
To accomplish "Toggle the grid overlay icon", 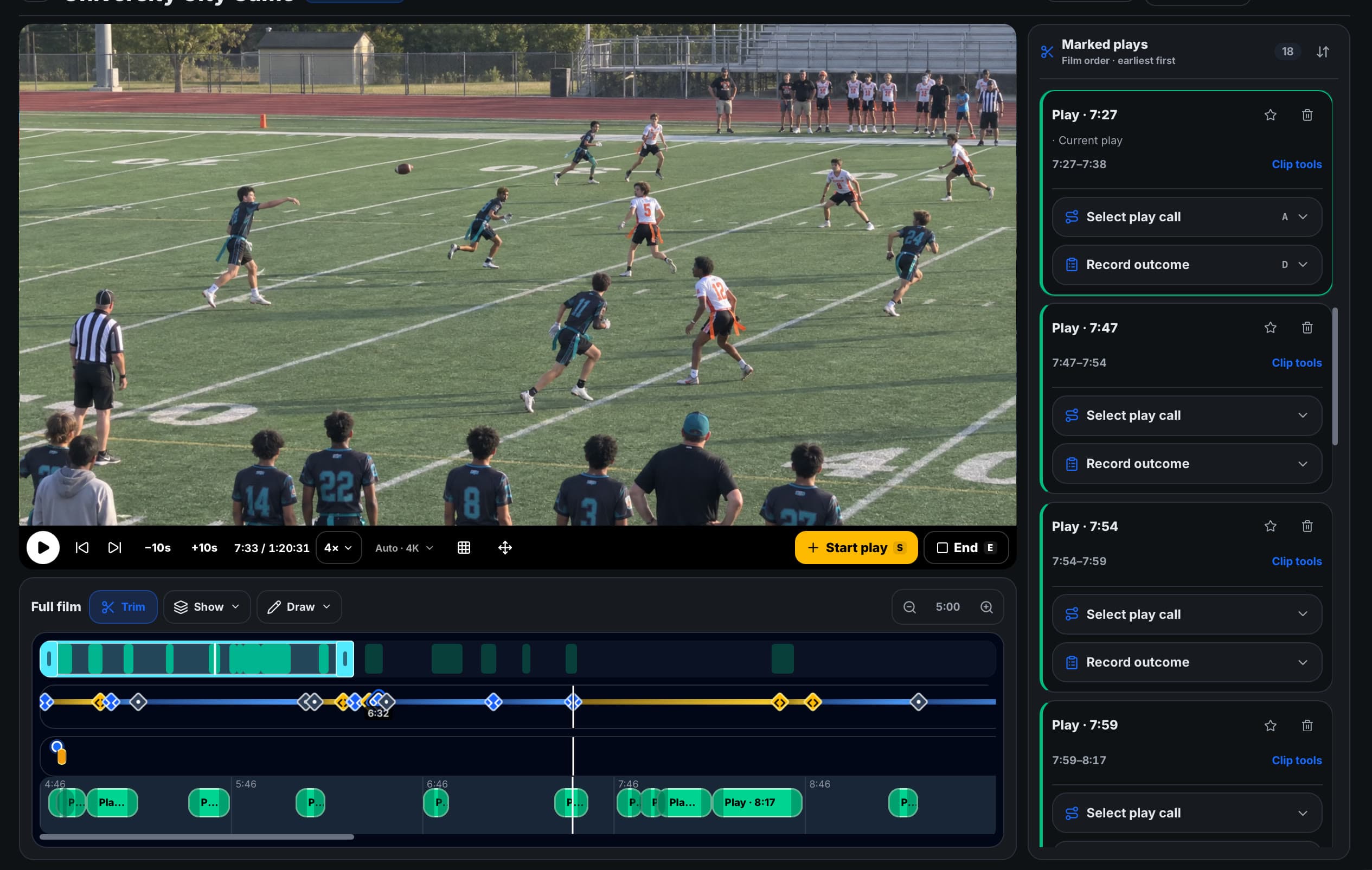I will coord(464,547).
